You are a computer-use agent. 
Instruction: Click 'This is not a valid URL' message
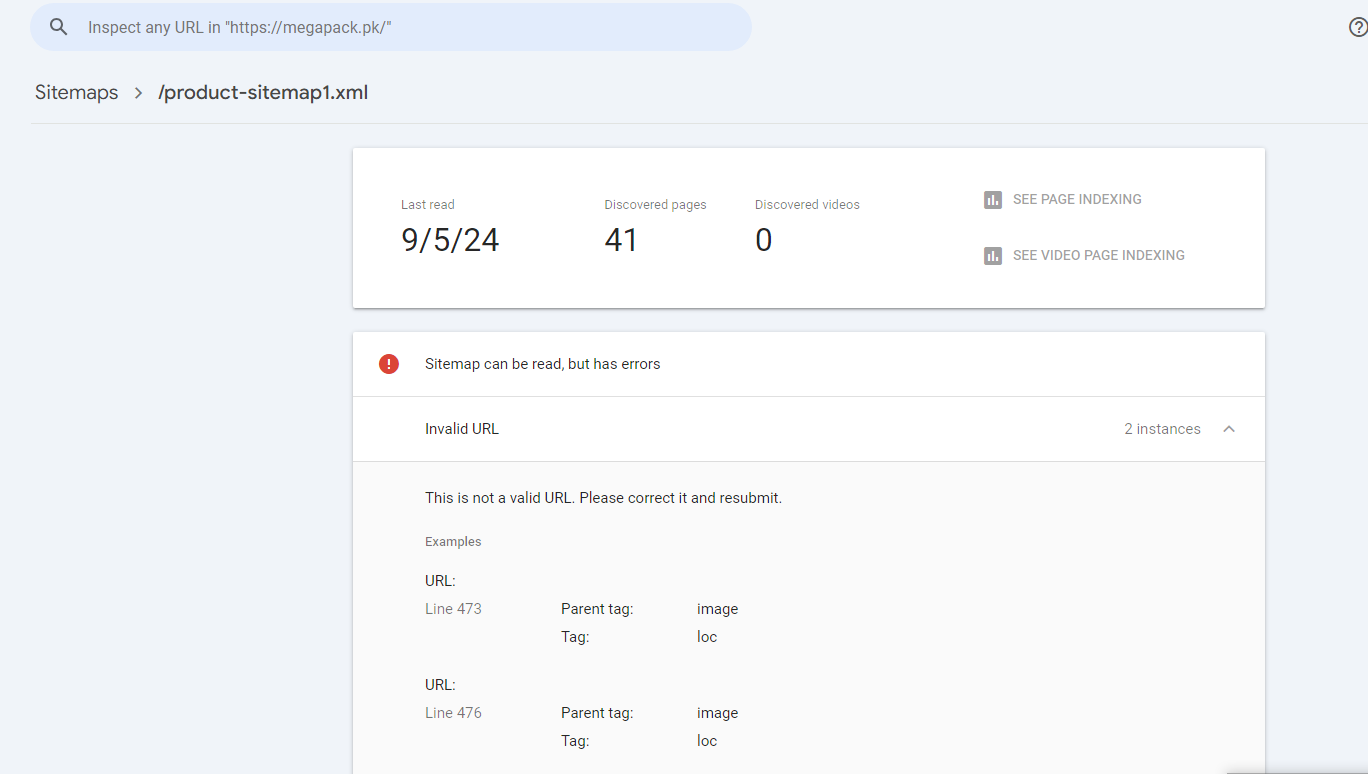(x=603, y=498)
